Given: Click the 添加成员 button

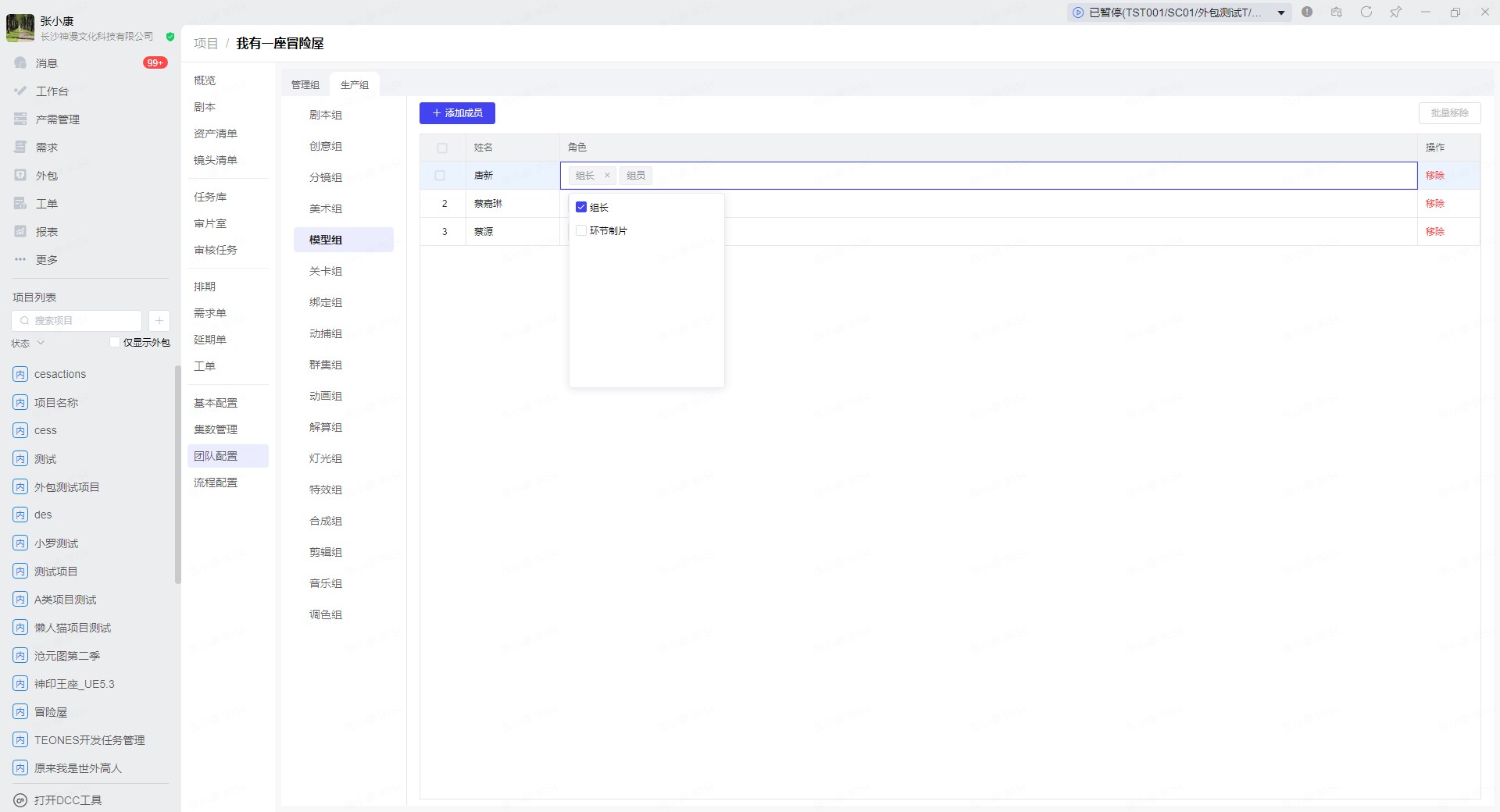Looking at the screenshot, I should tap(457, 113).
